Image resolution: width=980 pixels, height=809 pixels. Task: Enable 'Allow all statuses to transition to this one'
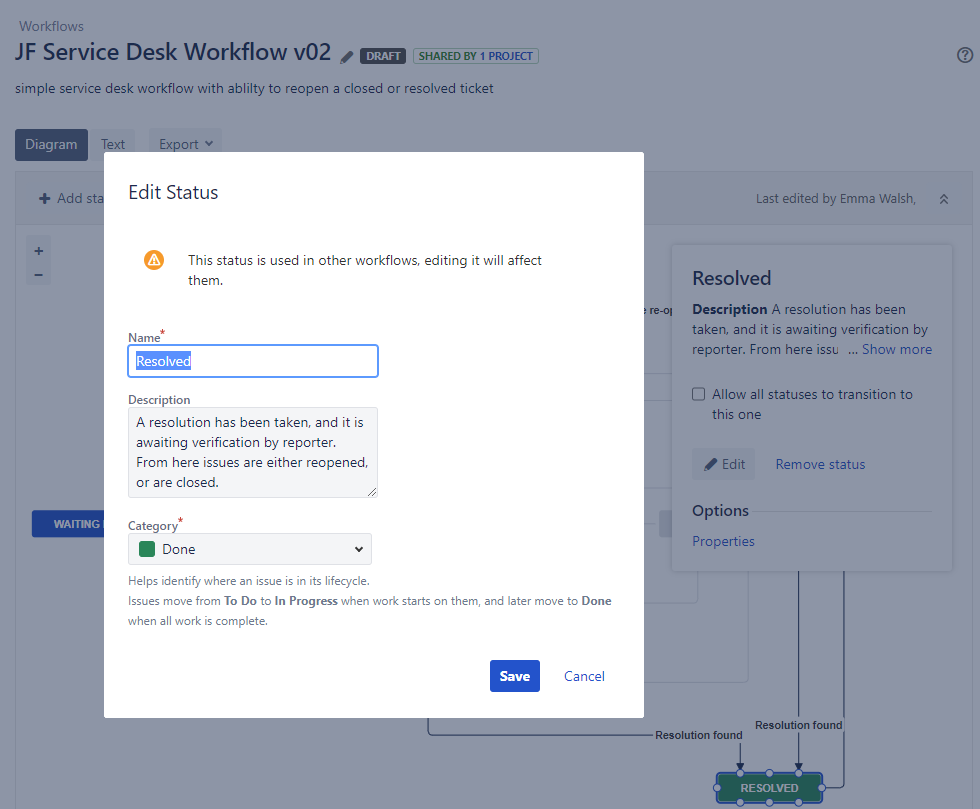coord(698,393)
